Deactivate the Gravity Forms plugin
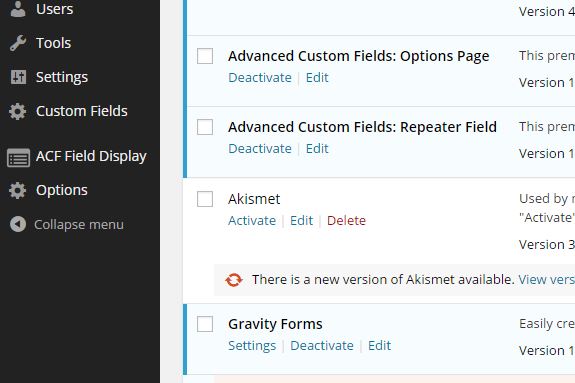 click(x=322, y=346)
